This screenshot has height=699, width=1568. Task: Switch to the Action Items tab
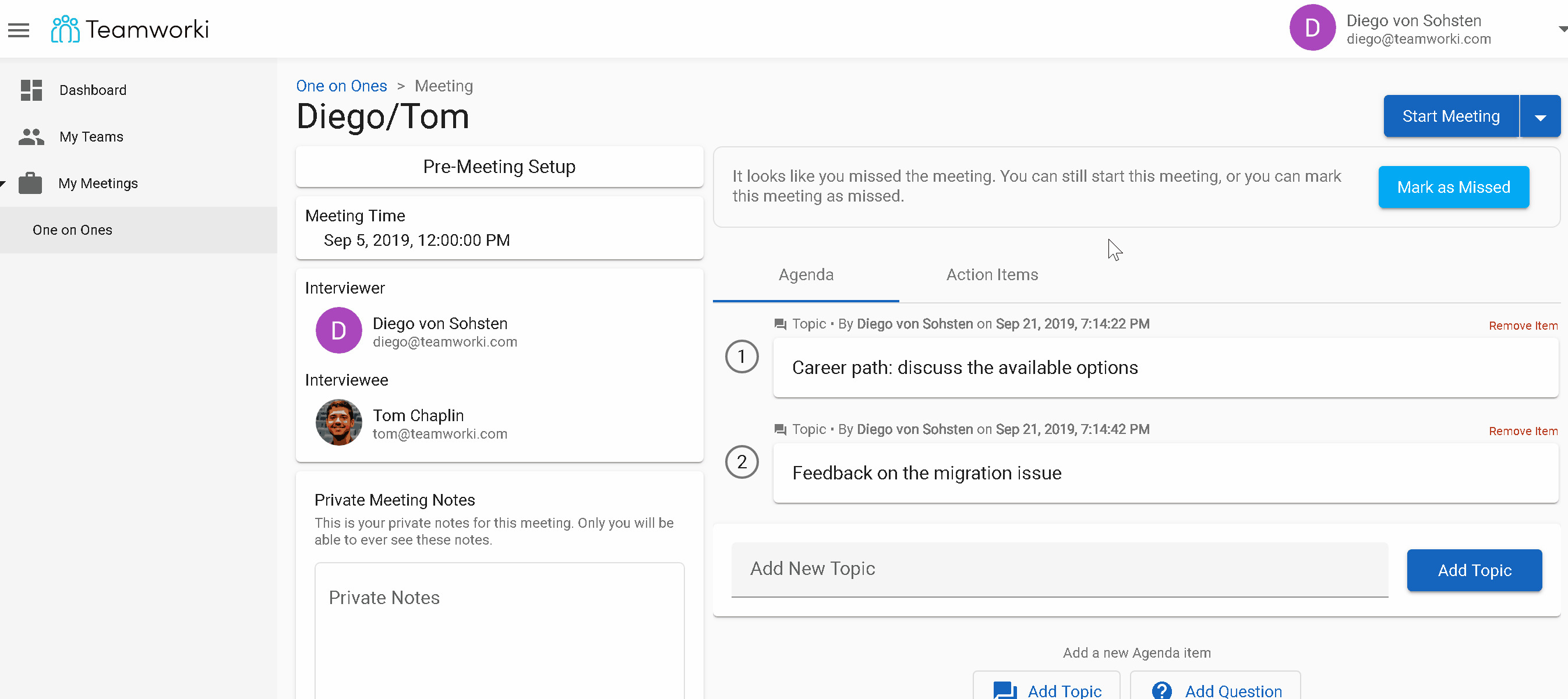point(991,275)
